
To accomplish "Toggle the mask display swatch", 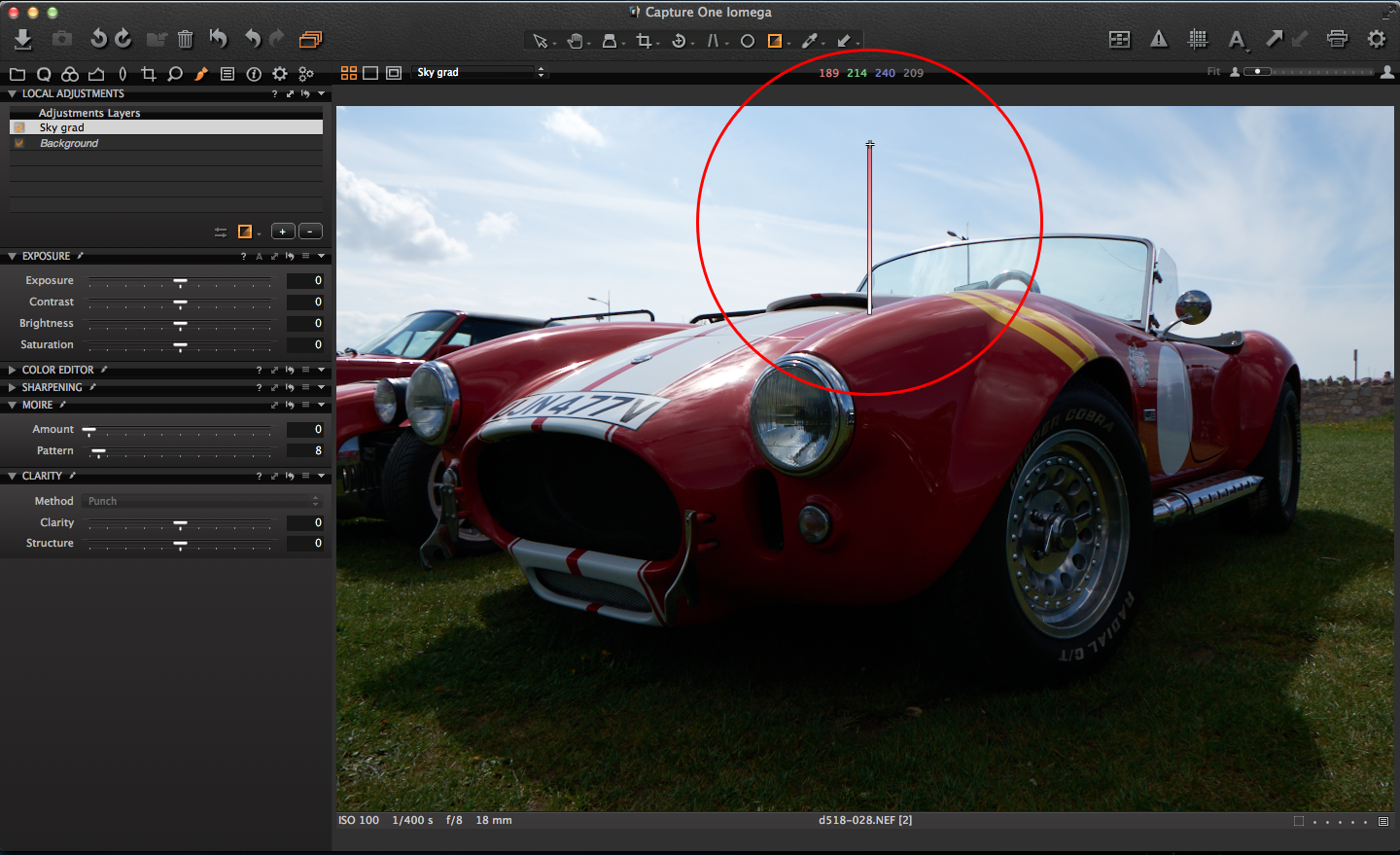I will [246, 232].
